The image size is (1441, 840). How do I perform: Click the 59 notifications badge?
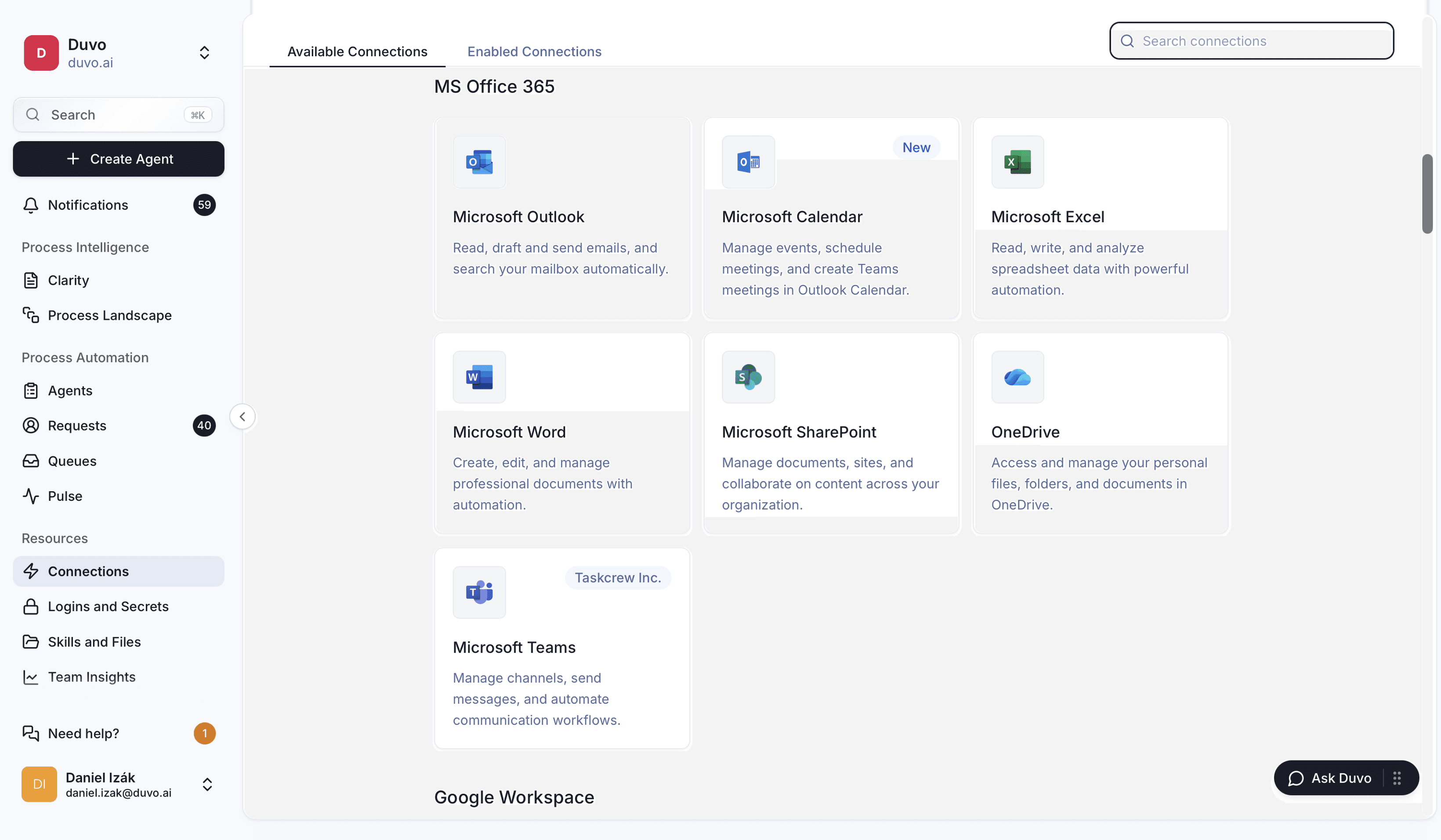pyautogui.click(x=204, y=205)
